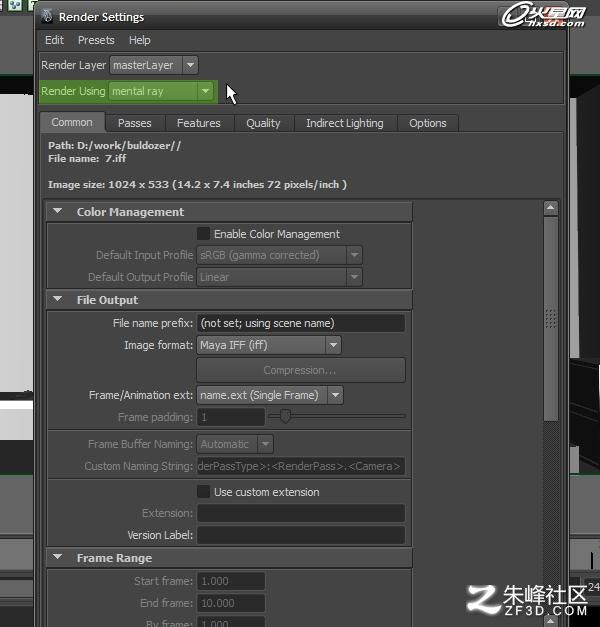Switch to the Quality tab

pyautogui.click(x=263, y=123)
